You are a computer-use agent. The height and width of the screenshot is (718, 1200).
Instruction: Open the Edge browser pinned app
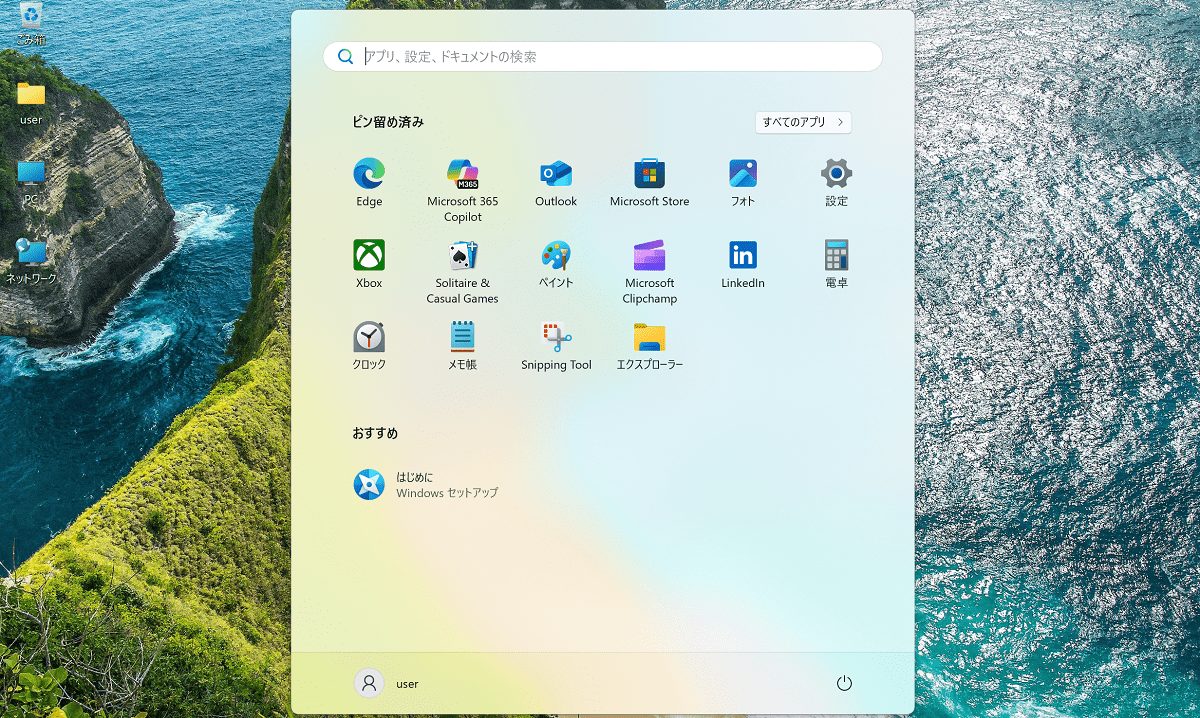click(369, 182)
